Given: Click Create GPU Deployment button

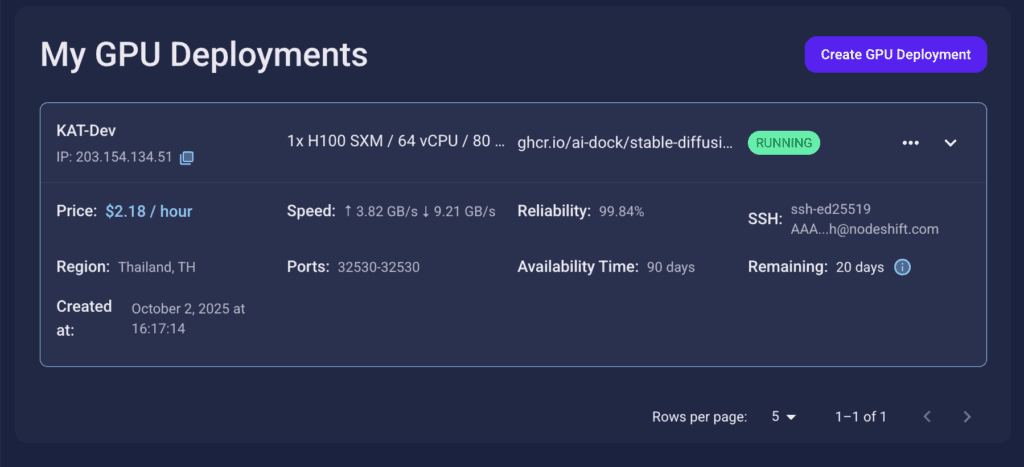Looking at the screenshot, I should [x=895, y=55].
